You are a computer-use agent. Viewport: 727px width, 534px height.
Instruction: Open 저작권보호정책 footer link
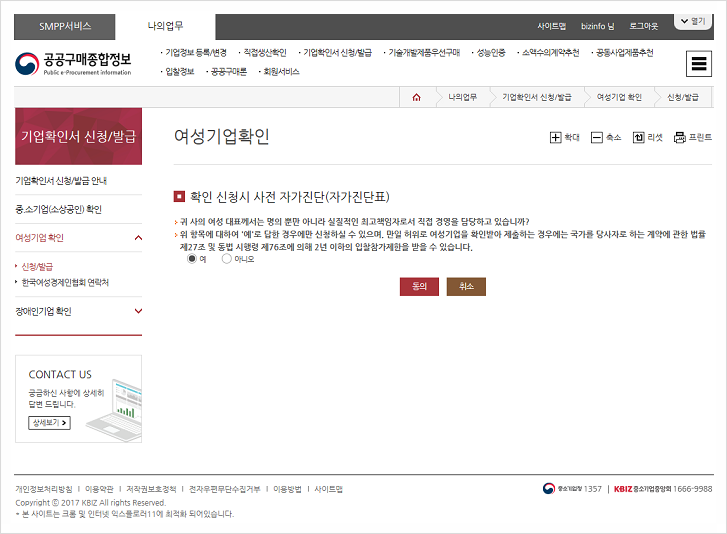(151, 490)
